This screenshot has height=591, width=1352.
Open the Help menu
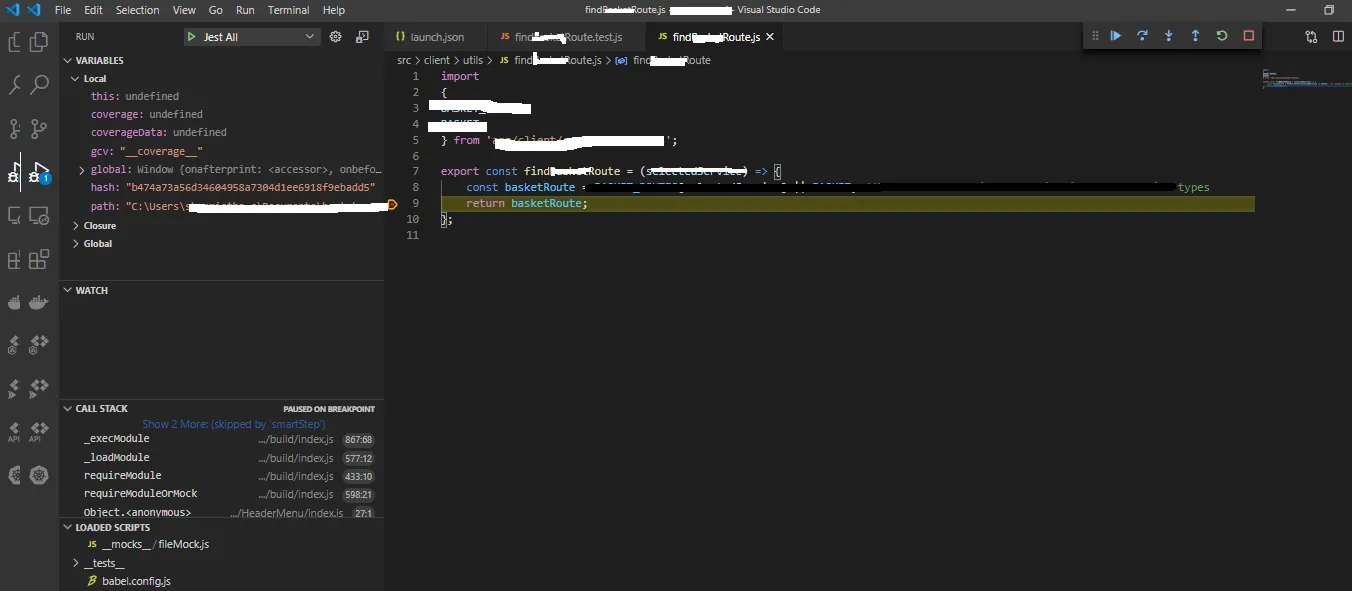(334, 10)
